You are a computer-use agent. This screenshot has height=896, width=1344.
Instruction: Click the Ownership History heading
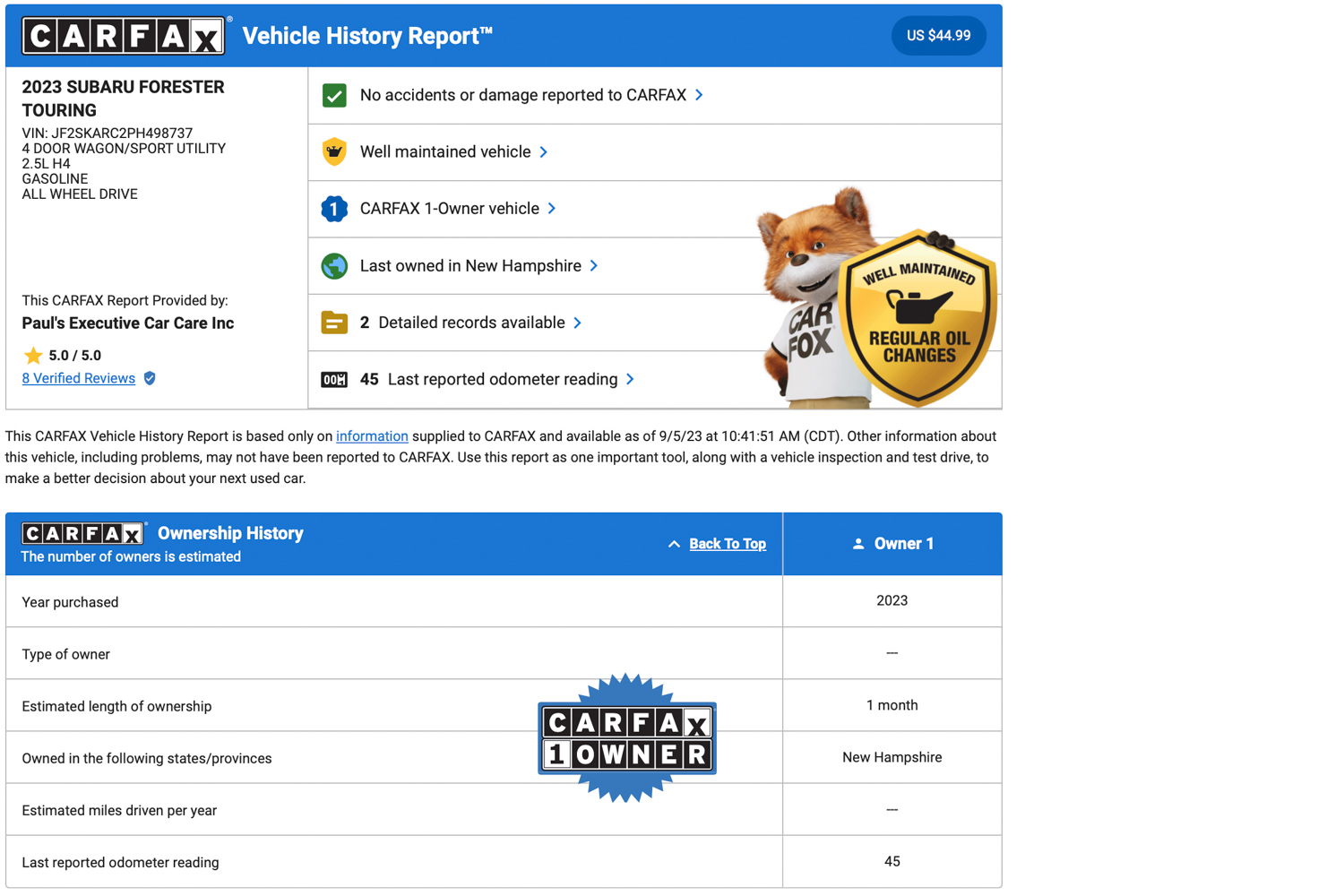230,533
